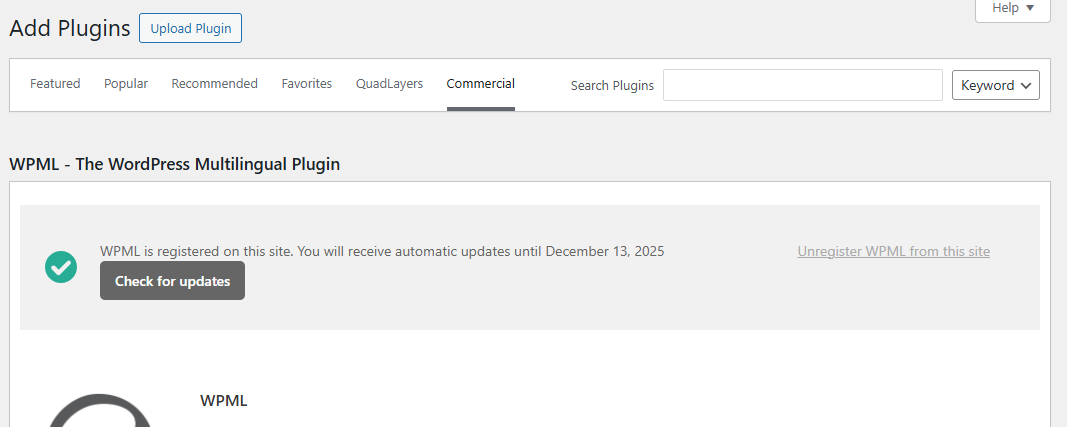Click the Search Plugins label
Viewport: 1067px width, 427px height.
[x=612, y=86]
